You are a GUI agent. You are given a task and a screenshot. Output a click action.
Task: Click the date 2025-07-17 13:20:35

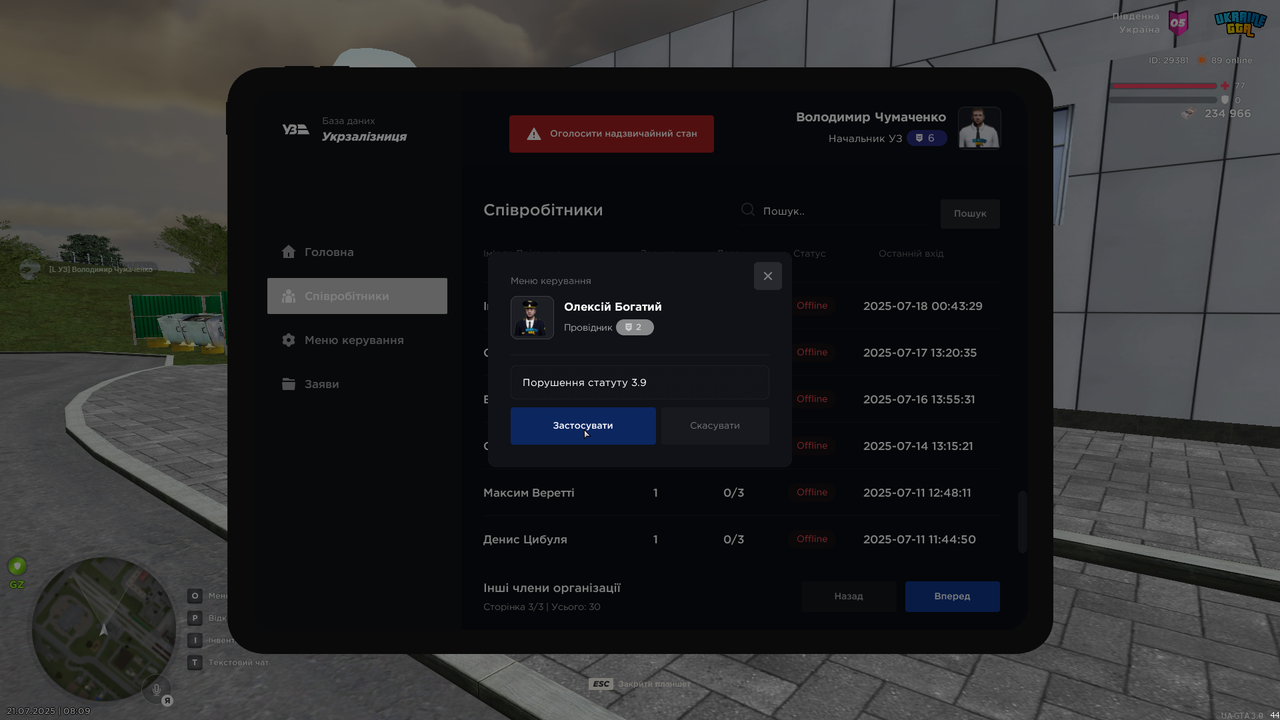[920, 353]
